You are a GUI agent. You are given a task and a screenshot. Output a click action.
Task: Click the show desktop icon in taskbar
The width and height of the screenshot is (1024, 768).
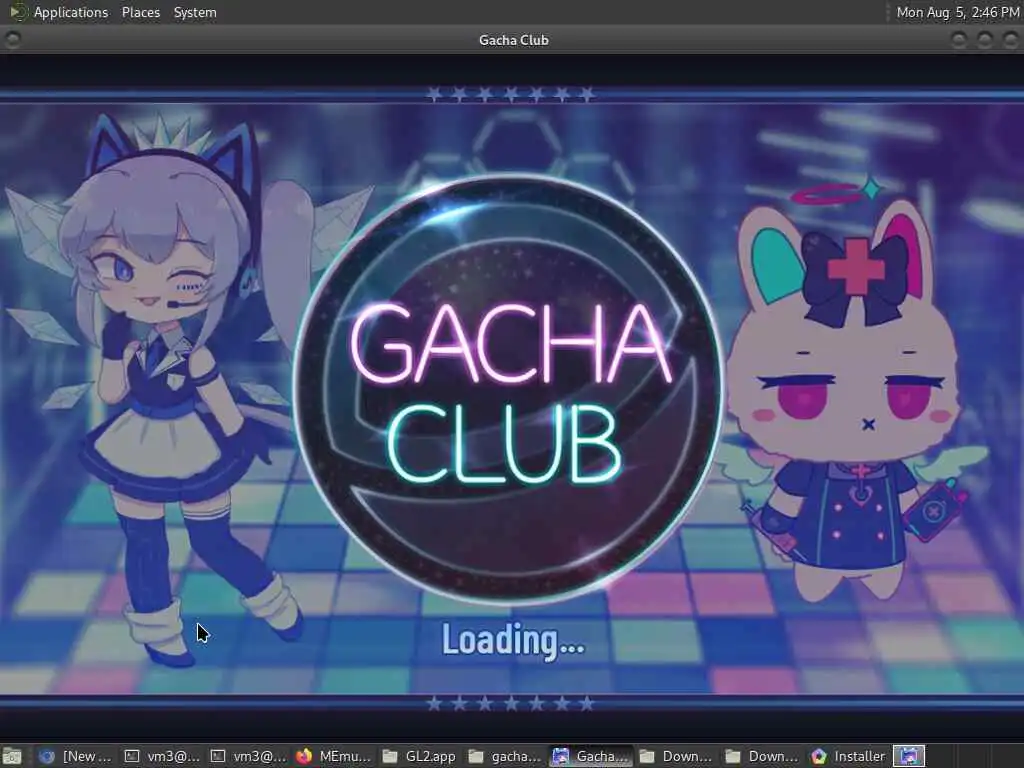(x=12, y=756)
